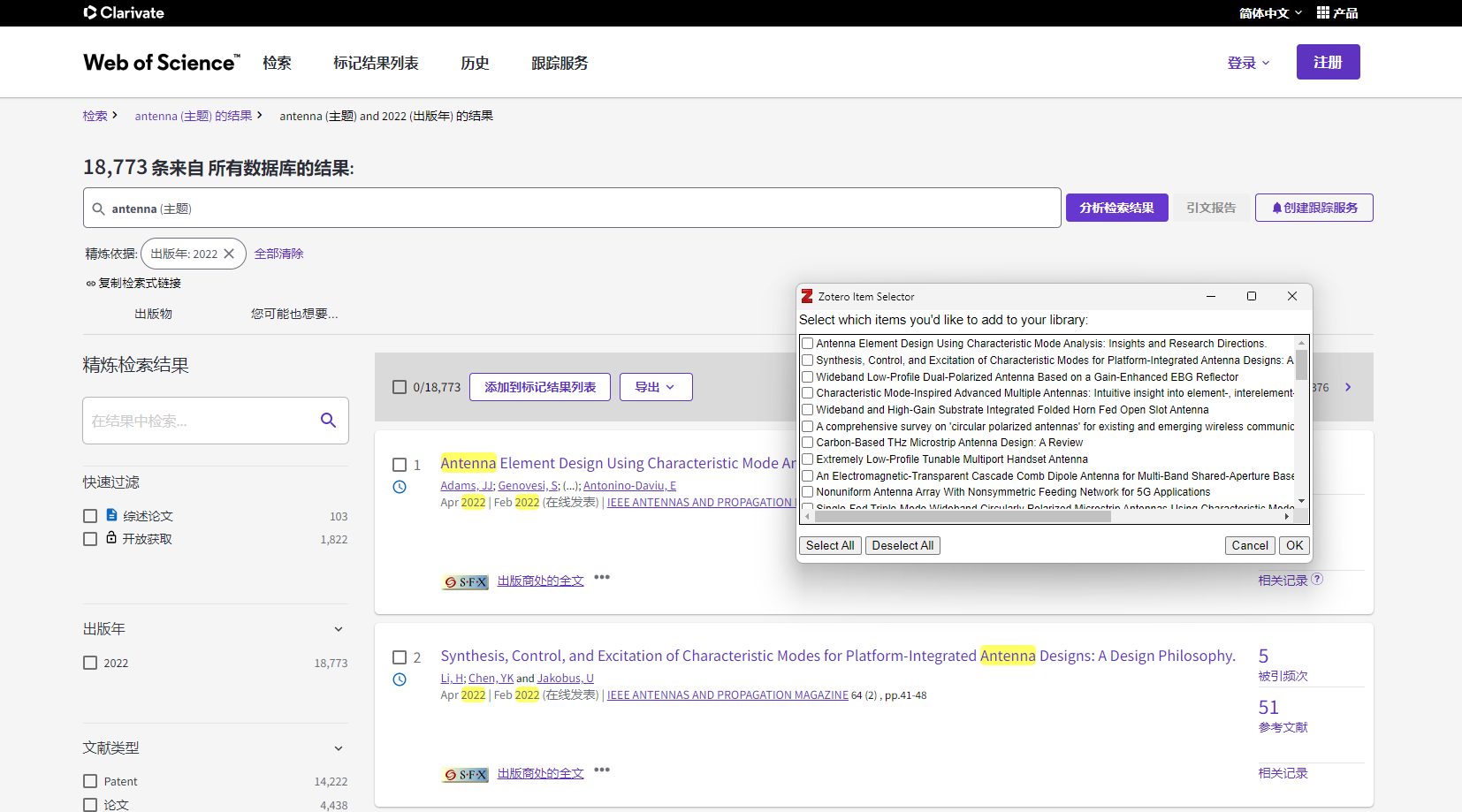The image size is (1462, 812).
Task: Open result 2 title link
Action: 838,656
